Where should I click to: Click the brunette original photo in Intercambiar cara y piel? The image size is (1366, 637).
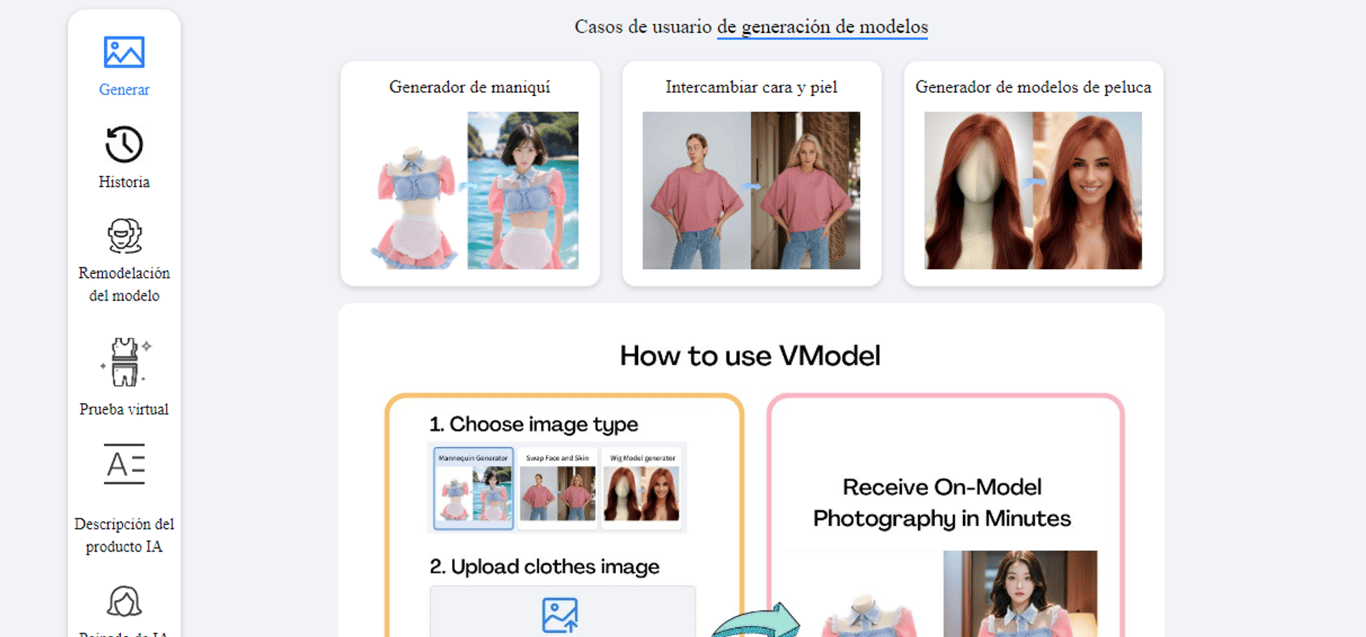697,190
